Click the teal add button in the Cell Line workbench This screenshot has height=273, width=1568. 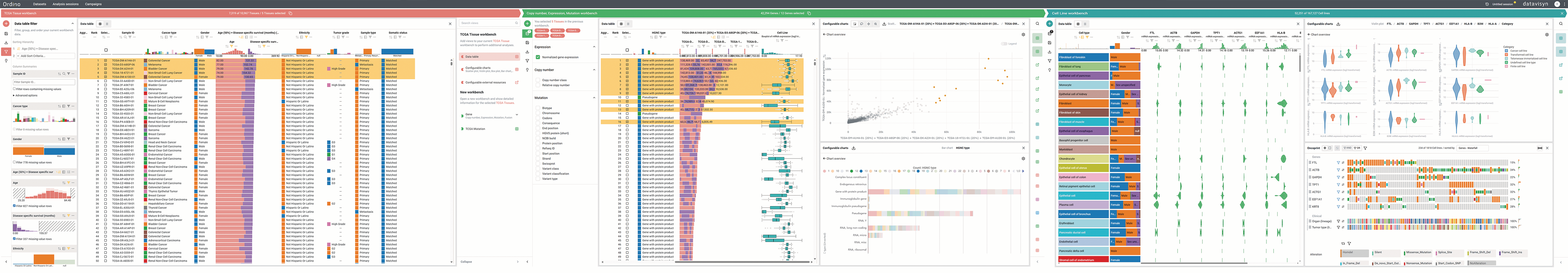click(x=1050, y=24)
